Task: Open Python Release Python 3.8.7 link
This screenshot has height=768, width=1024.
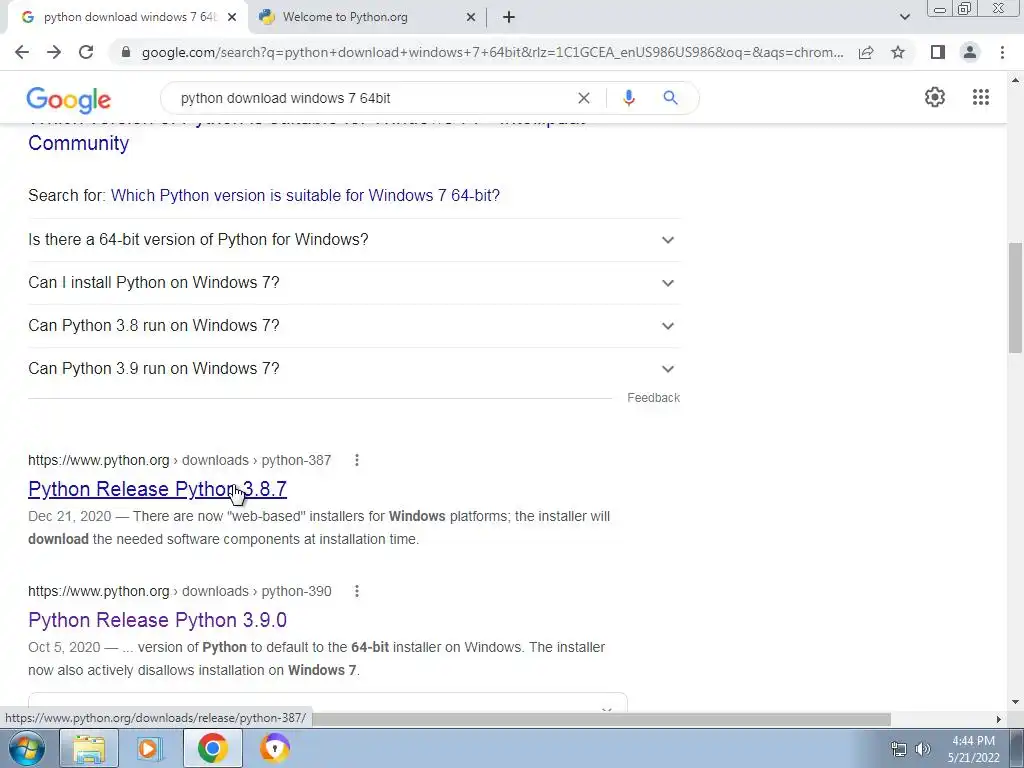Action: [x=157, y=489]
